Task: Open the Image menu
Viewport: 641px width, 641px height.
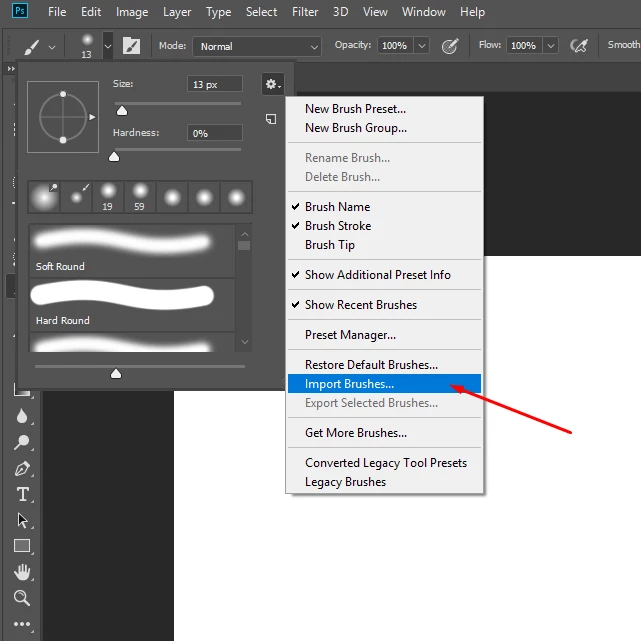Action: pyautogui.click(x=132, y=12)
